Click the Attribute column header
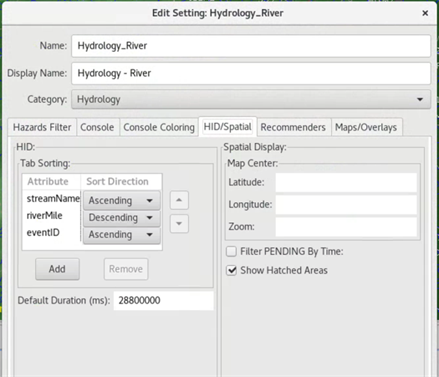439x377 pixels. pos(51,182)
